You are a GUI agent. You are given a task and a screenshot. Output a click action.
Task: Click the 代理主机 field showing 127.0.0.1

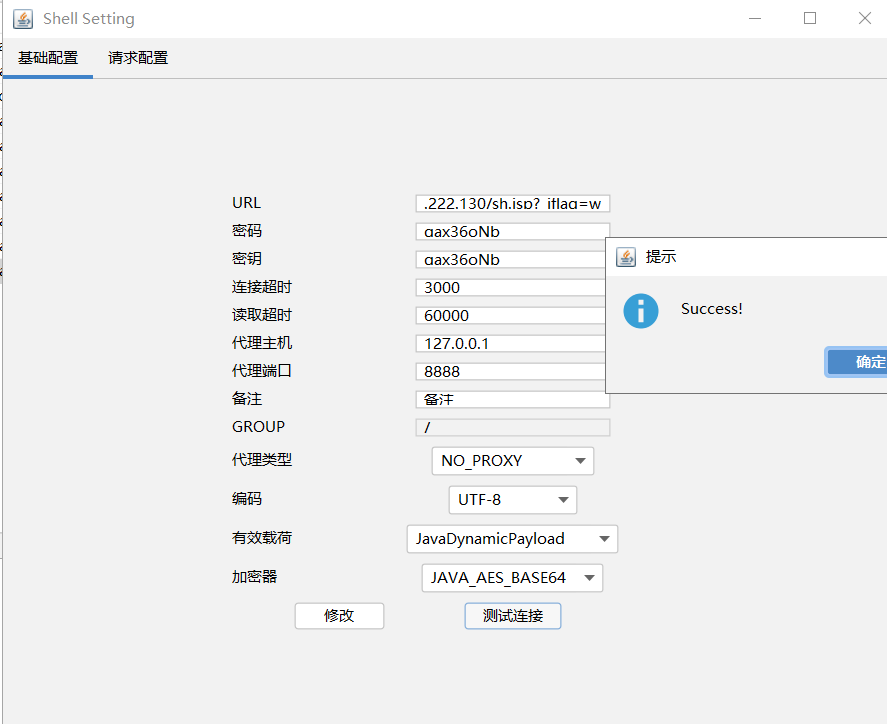click(511, 343)
